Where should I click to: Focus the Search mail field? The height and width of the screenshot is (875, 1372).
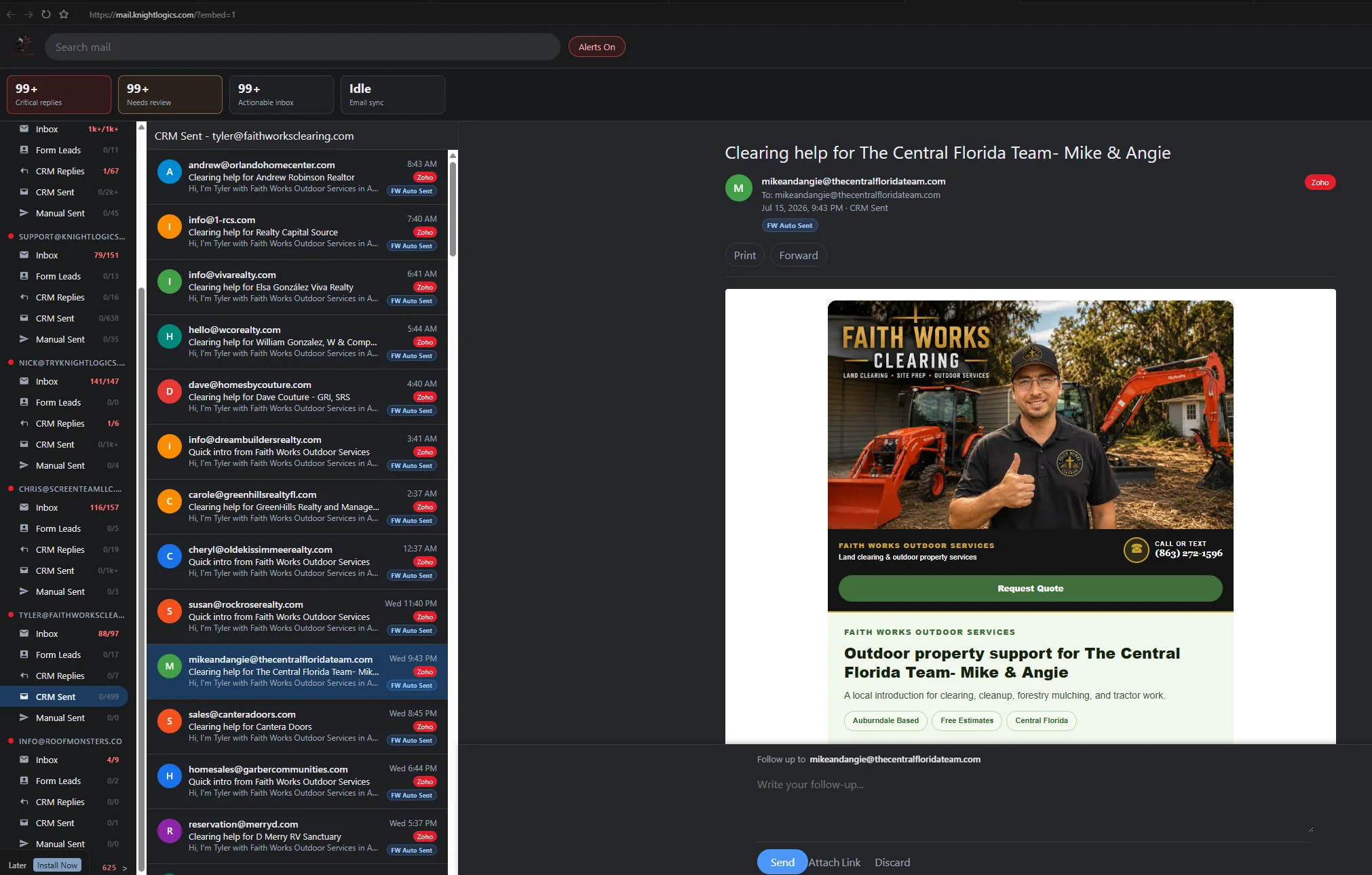pyautogui.click(x=302, y=47)
